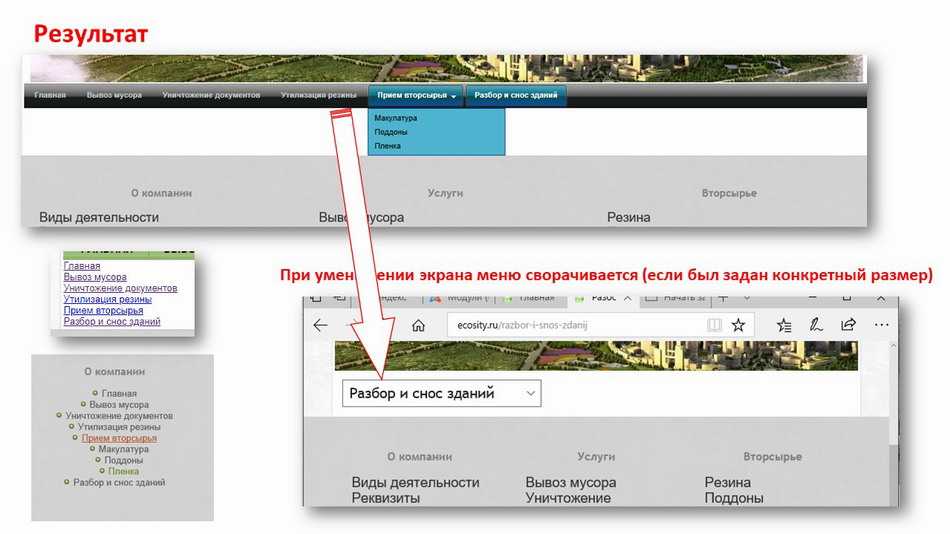Click 'Вывоз мусора' in top navigation
This screenshot has width=950, height=534.
pos(114,96)
